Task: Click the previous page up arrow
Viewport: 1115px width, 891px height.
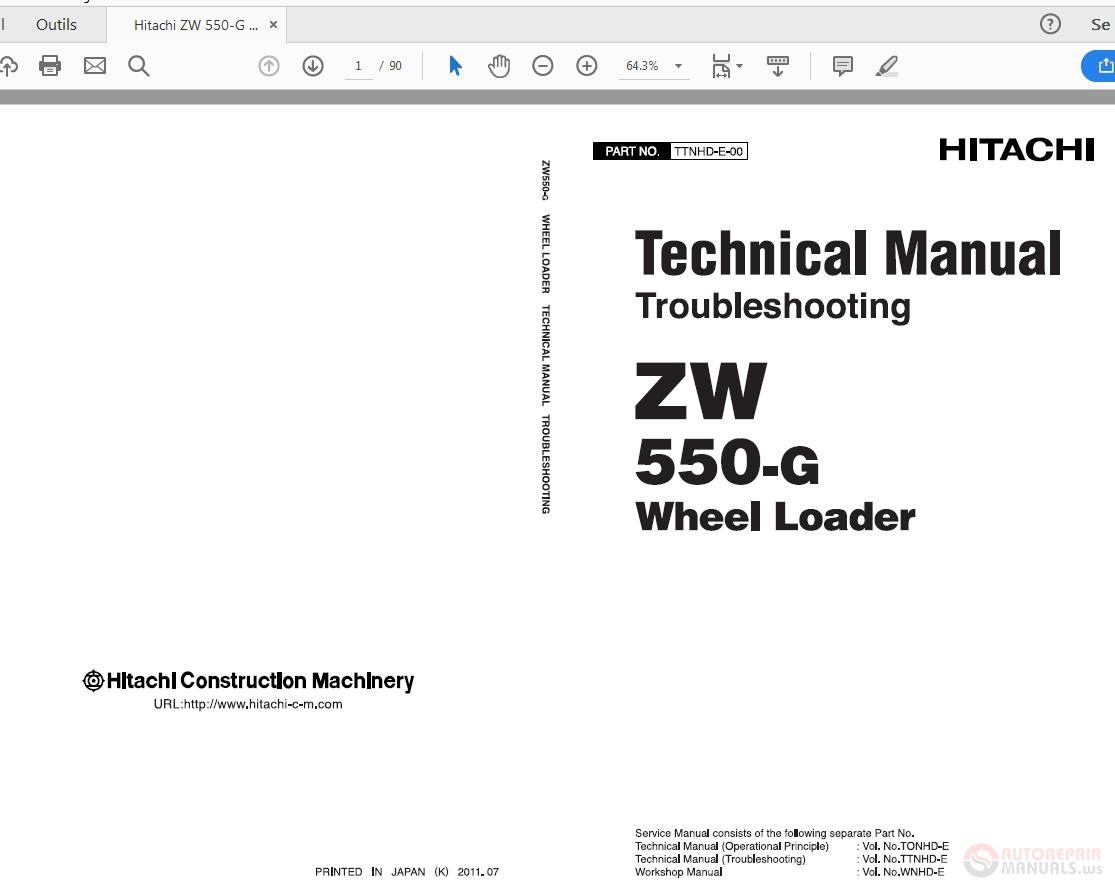Action: click(x=268, y=65)
